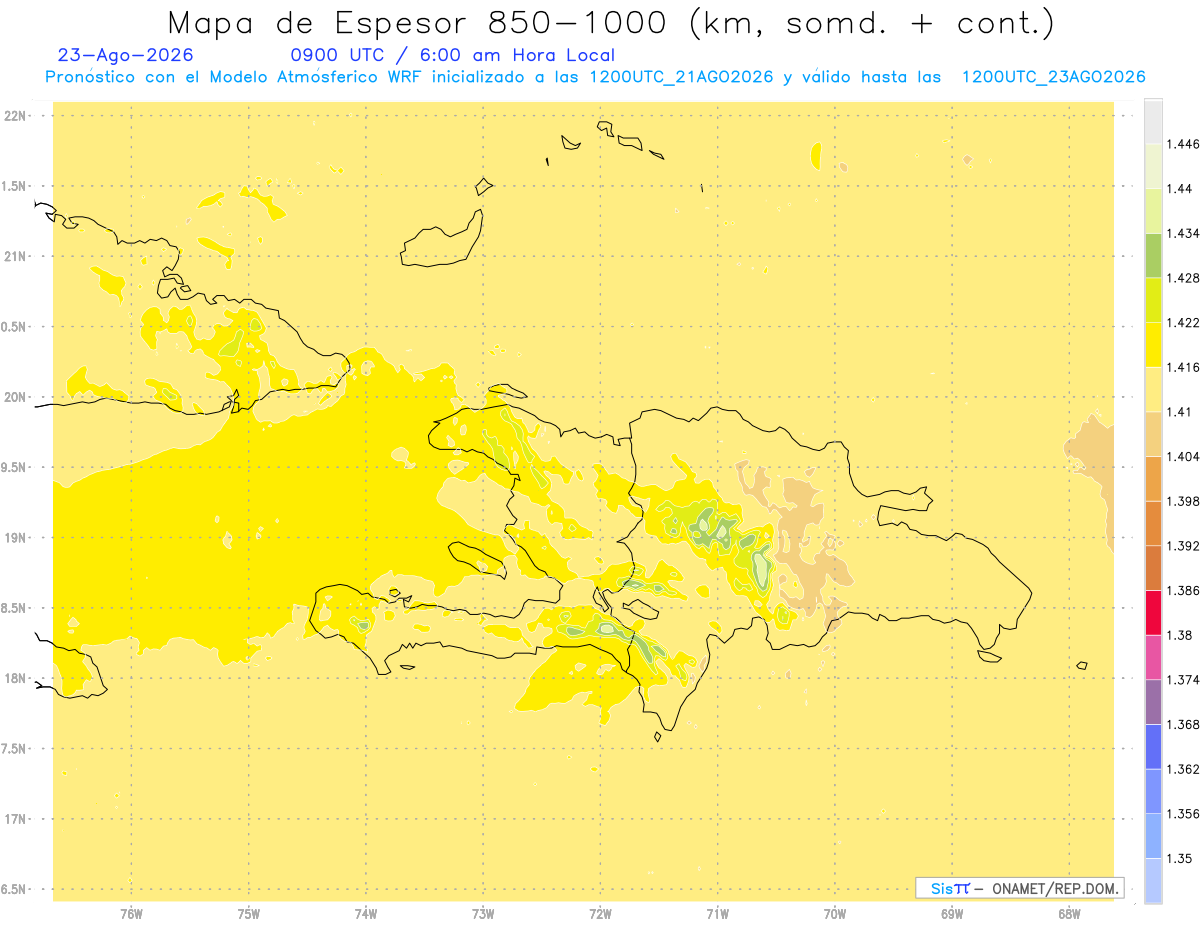The height and width of the screenshot is (927, 1200).
Task: Click the legend value '1.422'
Action: pos(1183,323)
